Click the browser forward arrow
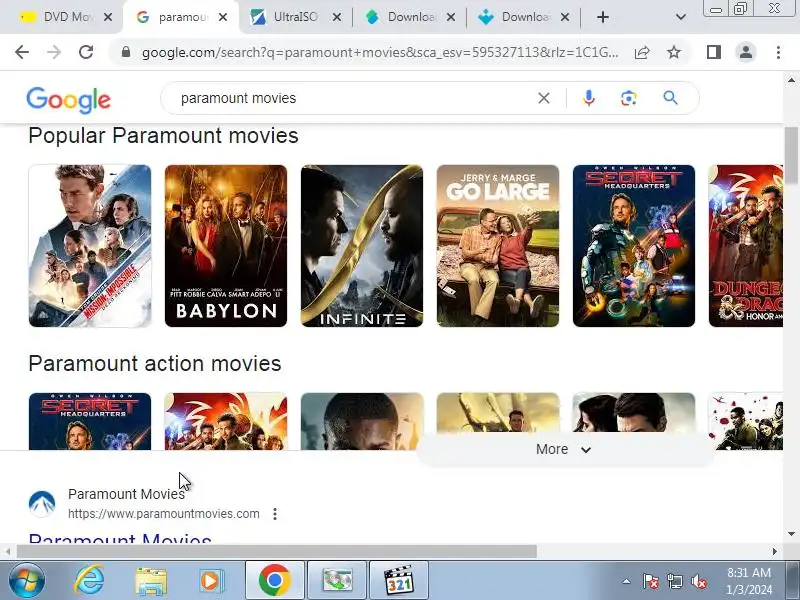The height and width of the screenshot is (600, 800). (x=54, y=52)
